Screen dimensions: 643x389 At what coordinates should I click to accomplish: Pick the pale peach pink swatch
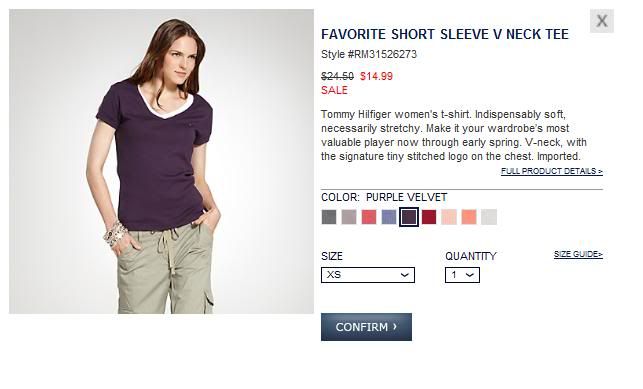449,217
